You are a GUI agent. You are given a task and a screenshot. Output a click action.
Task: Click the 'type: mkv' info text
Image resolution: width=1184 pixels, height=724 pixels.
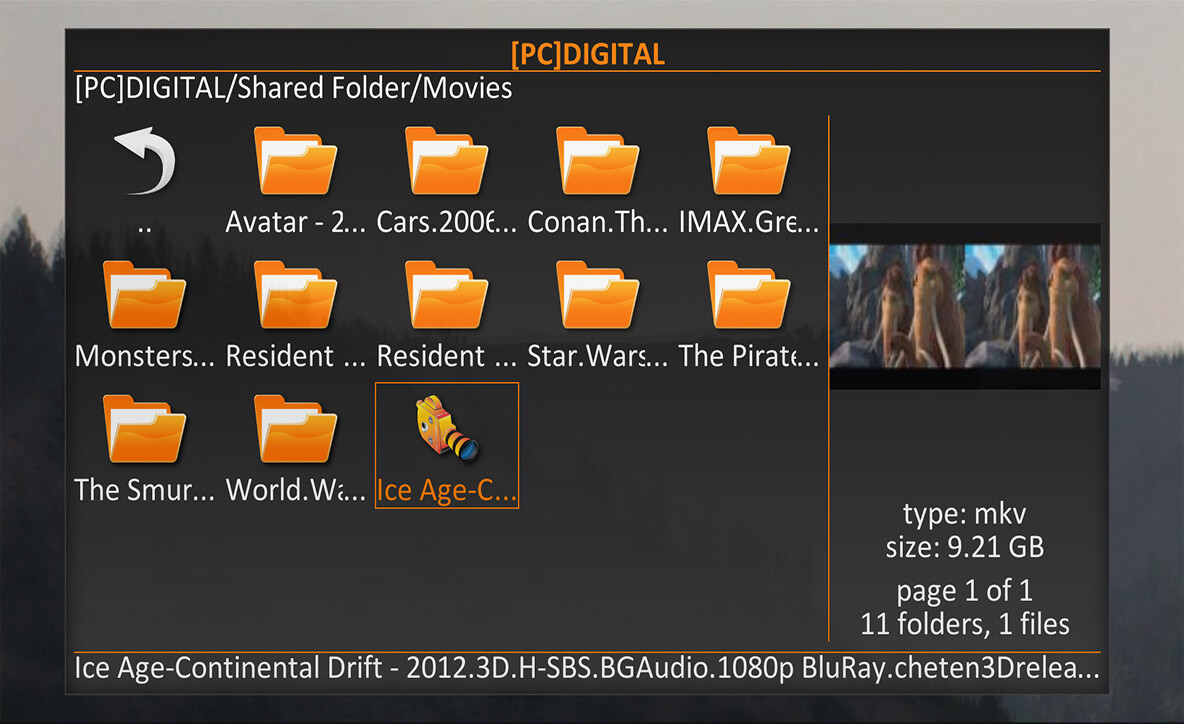964,514
